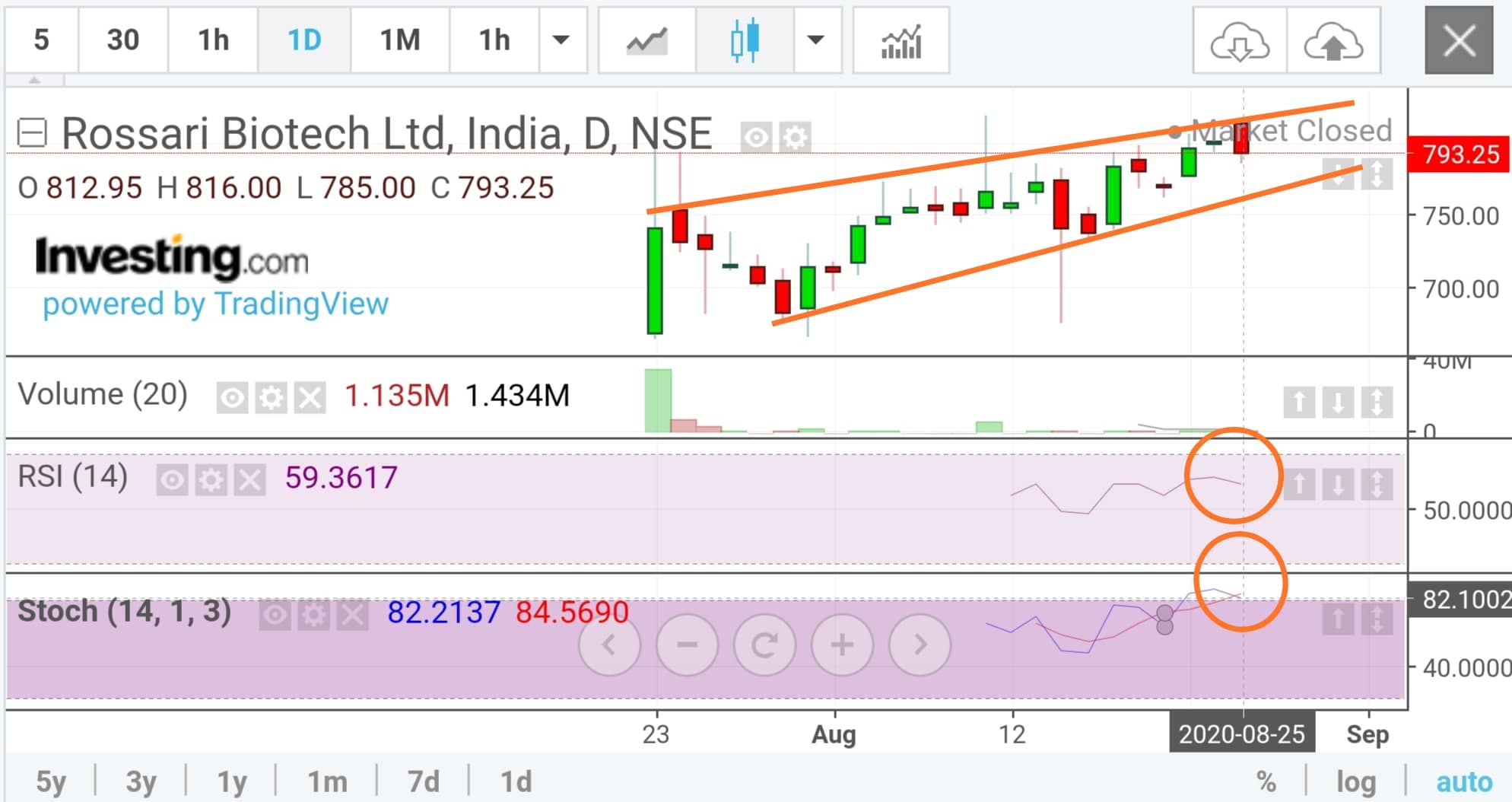Collapse the Rossari Biotech legend

[32, 133]
